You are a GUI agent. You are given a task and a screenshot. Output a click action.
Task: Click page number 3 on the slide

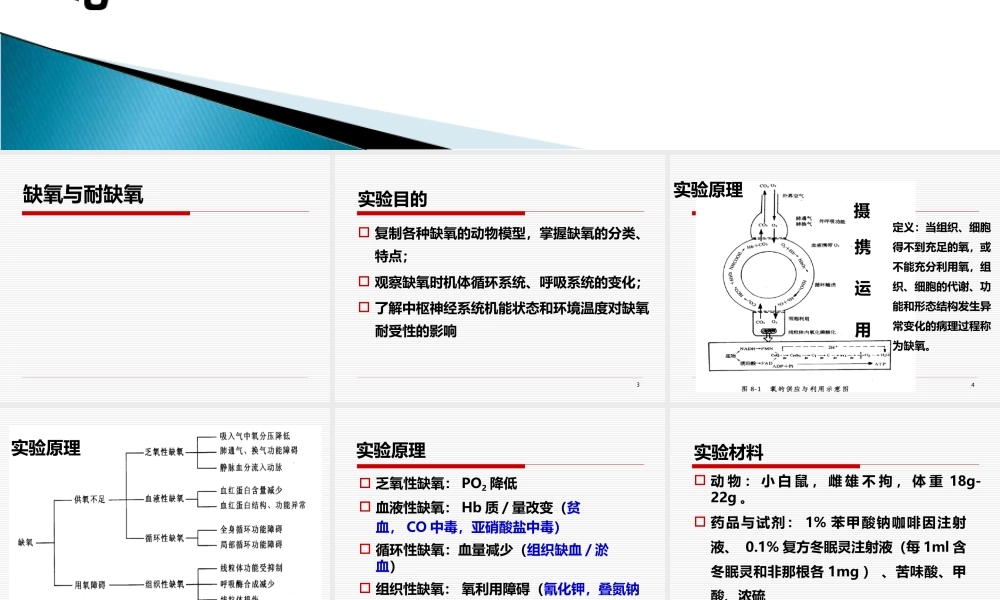(638, 384)
